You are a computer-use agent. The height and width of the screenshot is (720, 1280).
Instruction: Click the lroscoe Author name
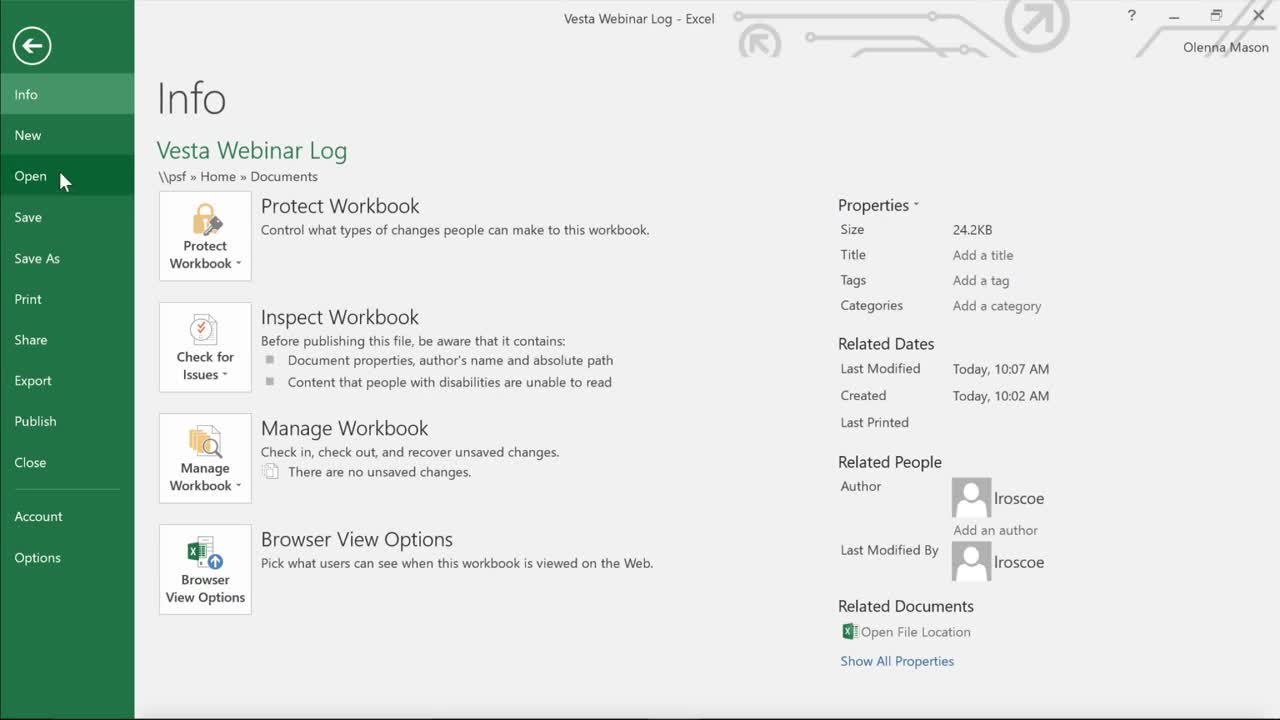point(1019,498)
